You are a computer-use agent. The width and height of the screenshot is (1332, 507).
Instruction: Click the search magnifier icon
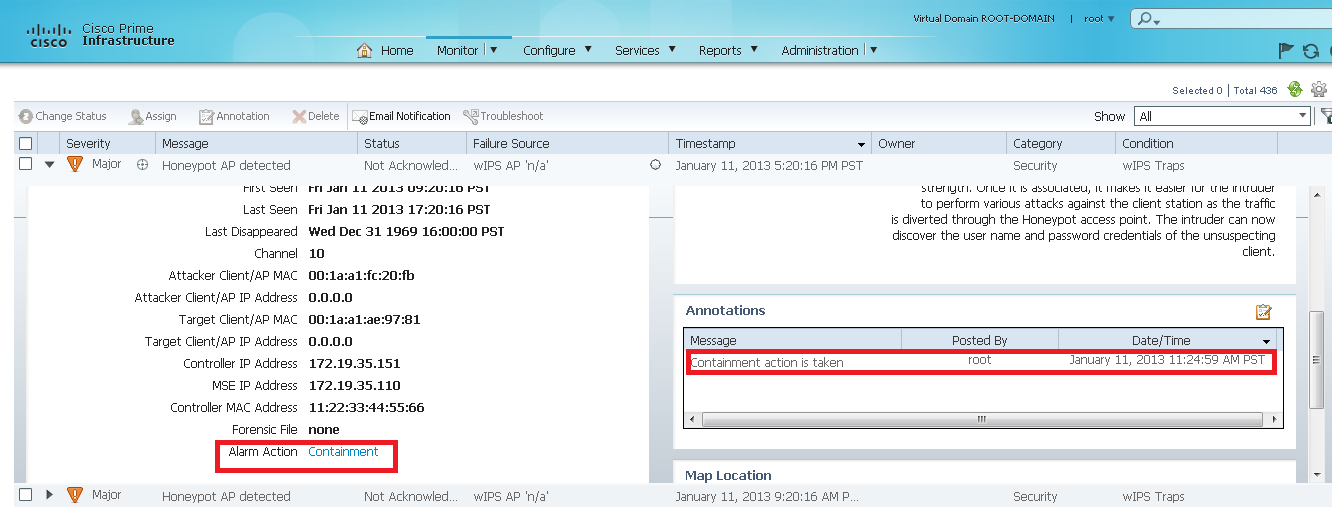tap(1147, 19)
